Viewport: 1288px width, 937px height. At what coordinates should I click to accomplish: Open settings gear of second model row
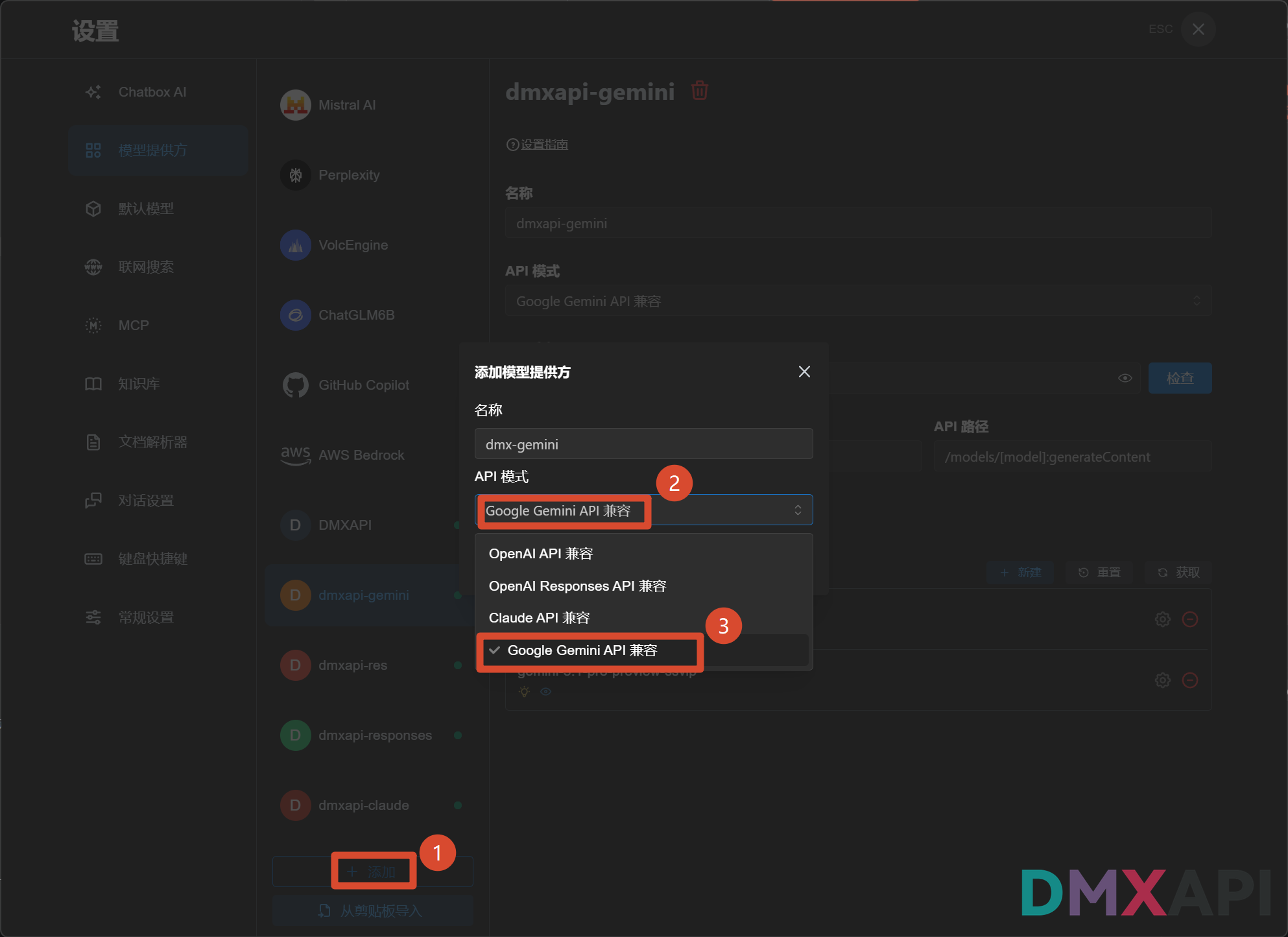pyautogui.click(x=1163, y=680)
